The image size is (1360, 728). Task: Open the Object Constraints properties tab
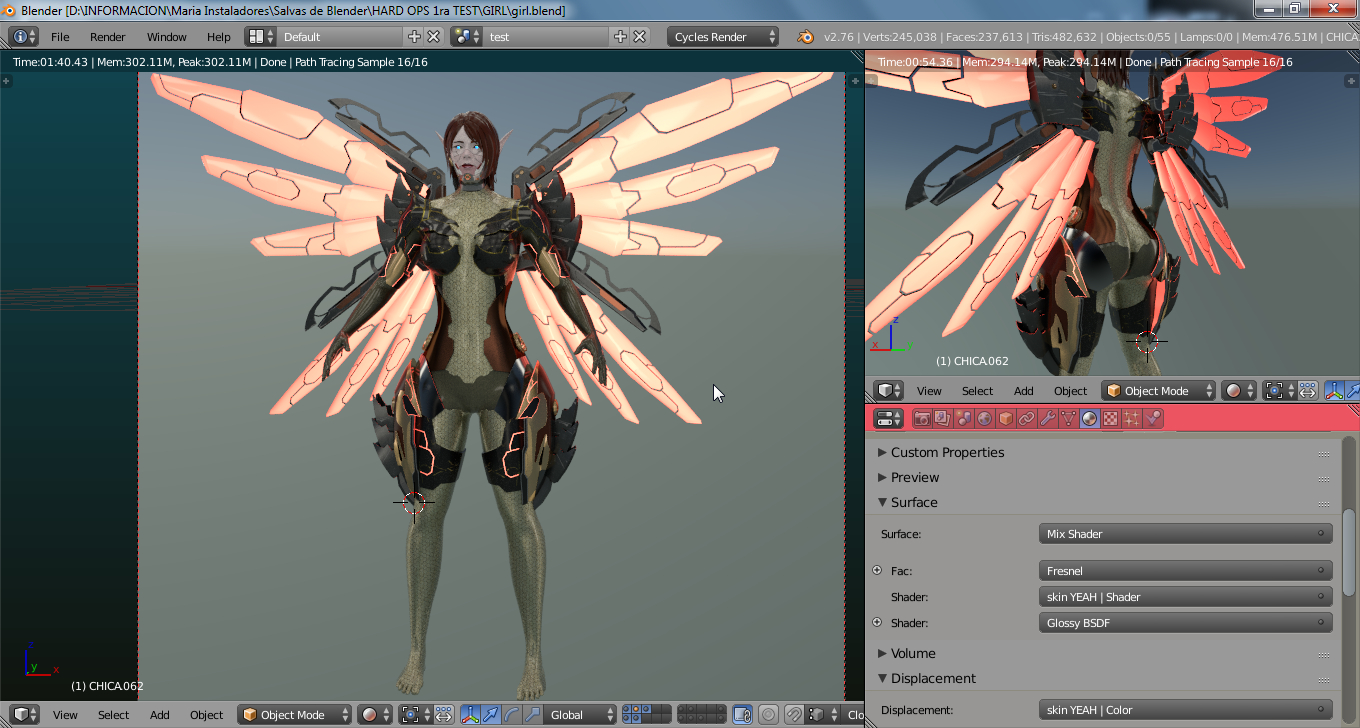click(x=1027, y=419)
